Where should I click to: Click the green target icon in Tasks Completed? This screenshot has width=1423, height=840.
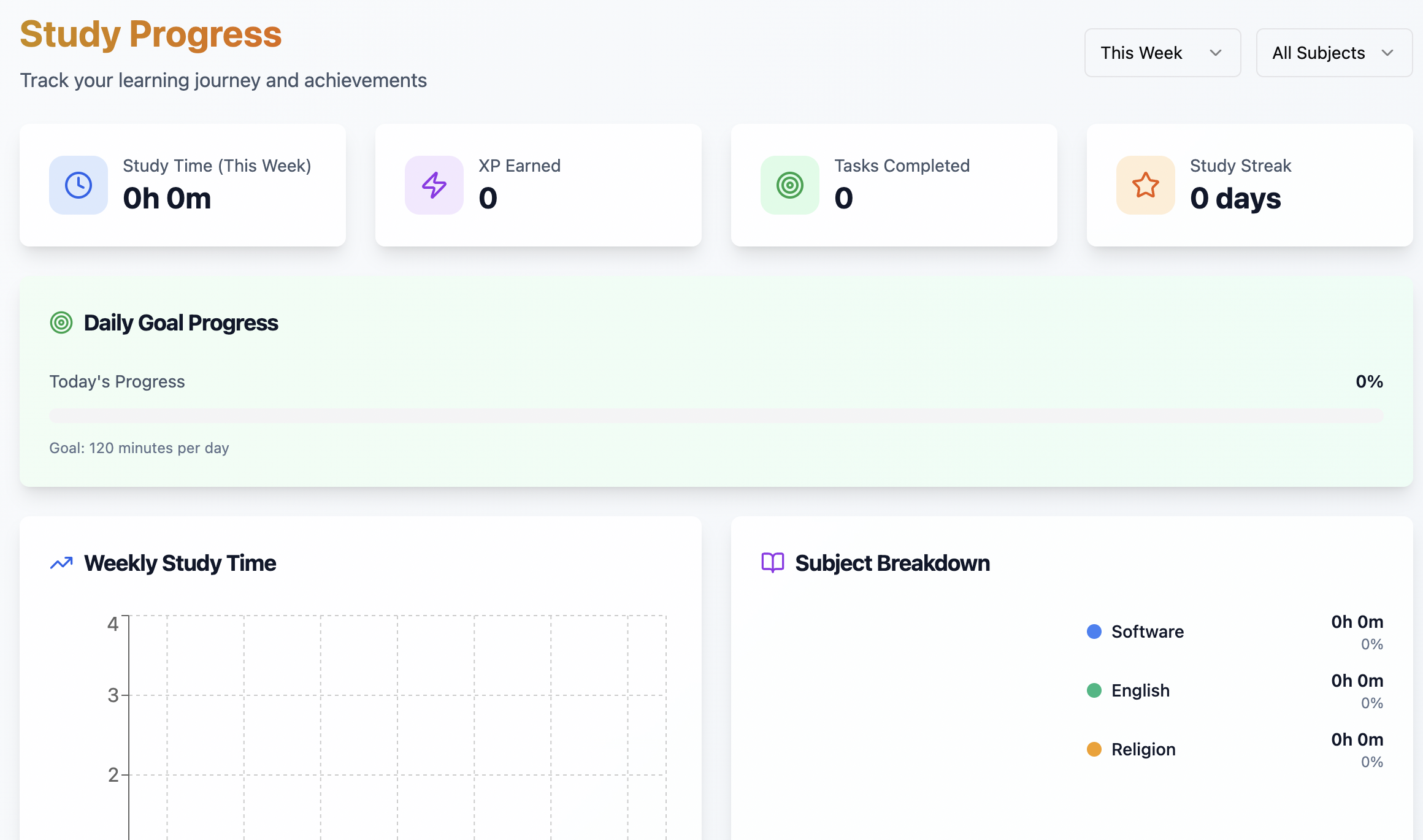pos(790,185)
